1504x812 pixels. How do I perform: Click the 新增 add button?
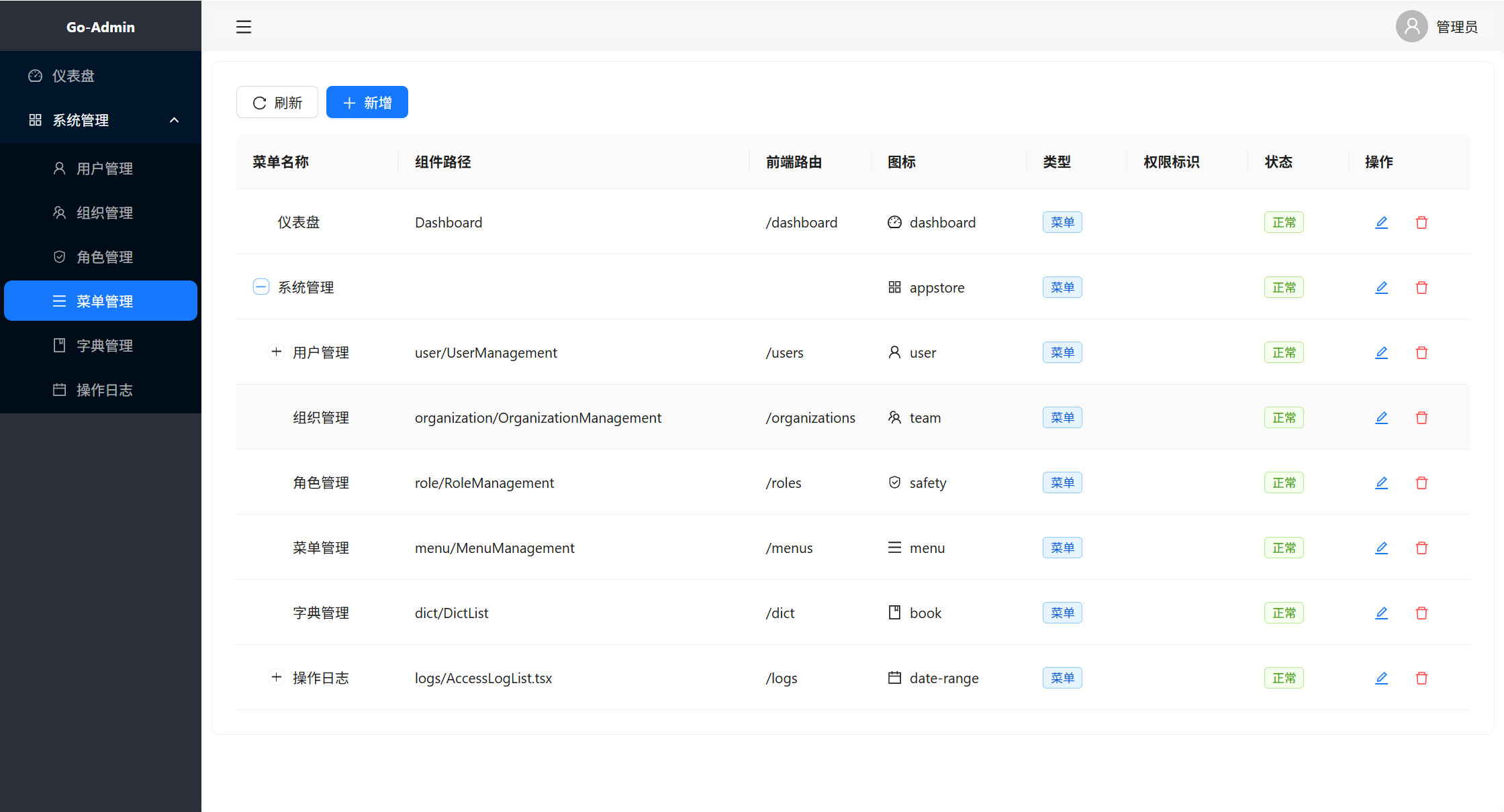(x=367, y=103)
